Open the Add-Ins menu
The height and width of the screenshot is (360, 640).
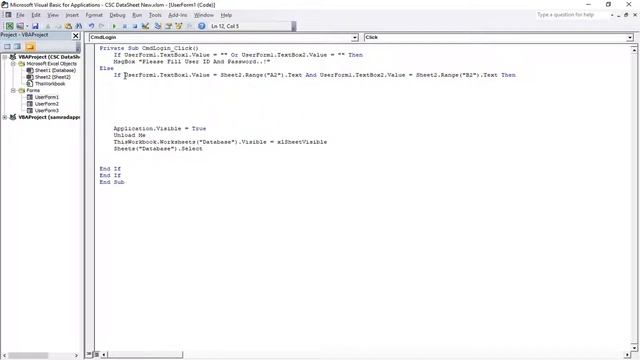[x=178, y=15]
